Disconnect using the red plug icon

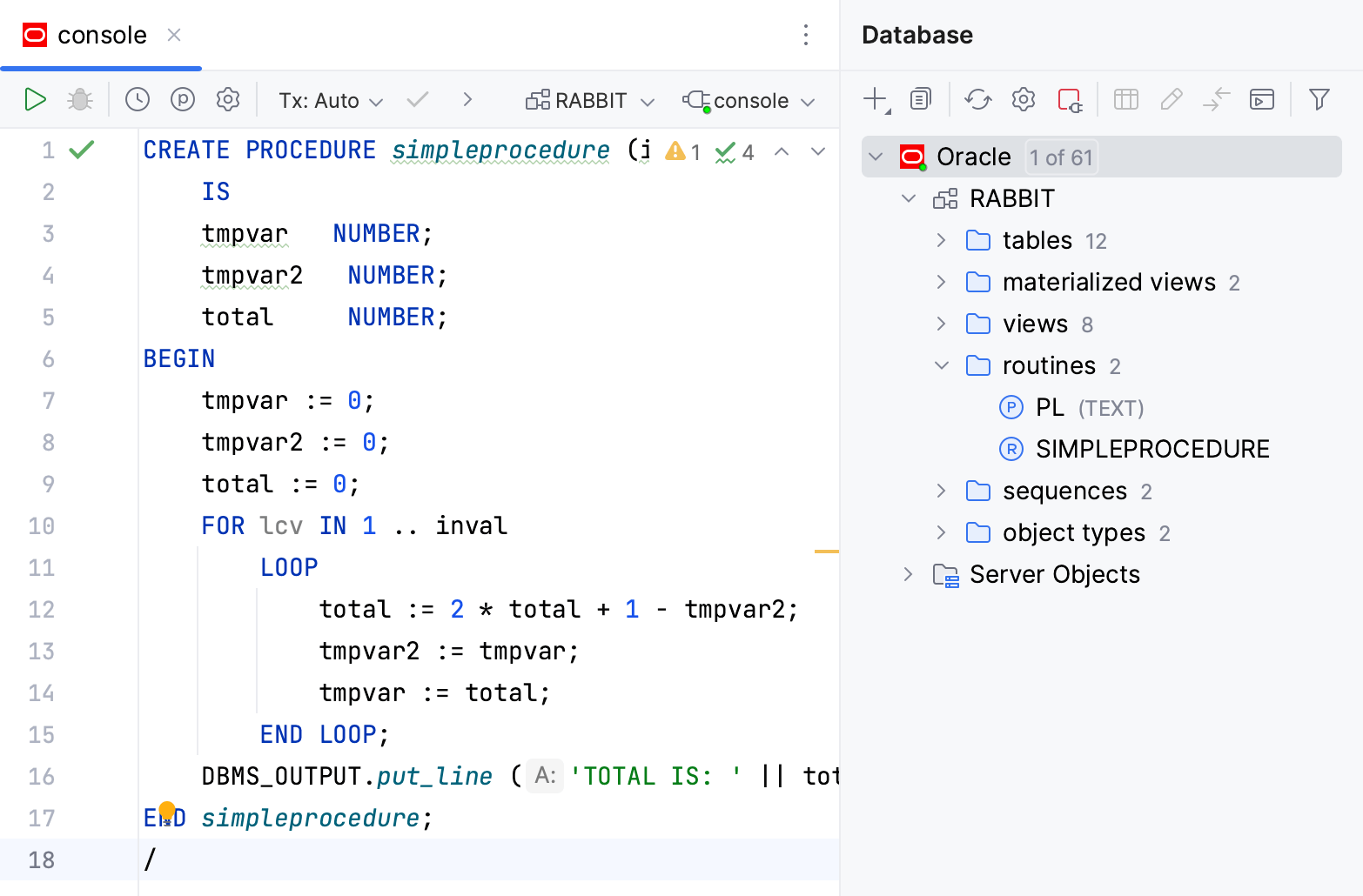tap(1070, 99)
